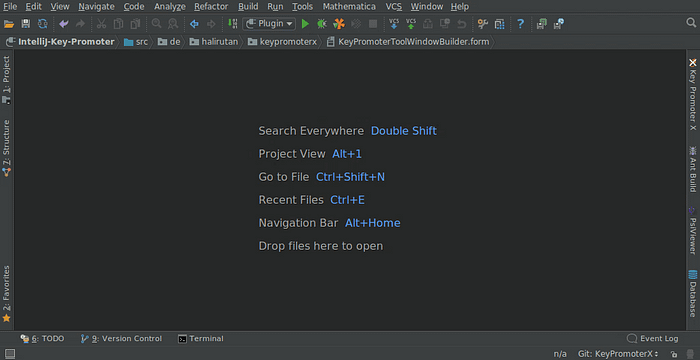Open the Event Log panel
The height and width of the screenshot is (360, 700).
tap(653, 339)
